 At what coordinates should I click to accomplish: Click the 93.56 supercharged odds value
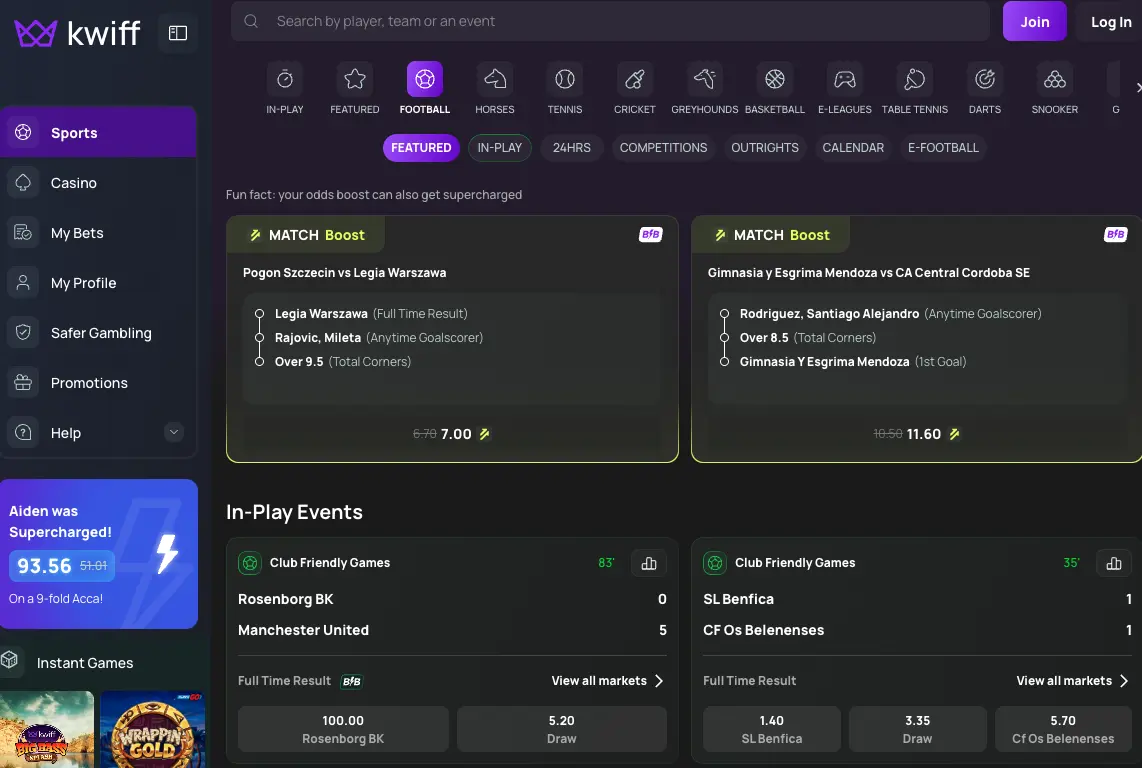click(x=44, y=565)
